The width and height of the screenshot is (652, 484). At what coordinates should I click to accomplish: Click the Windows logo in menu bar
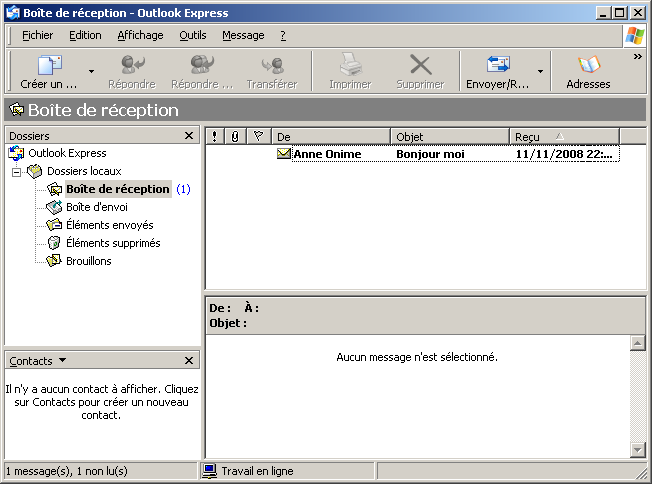tap(635, 36)
